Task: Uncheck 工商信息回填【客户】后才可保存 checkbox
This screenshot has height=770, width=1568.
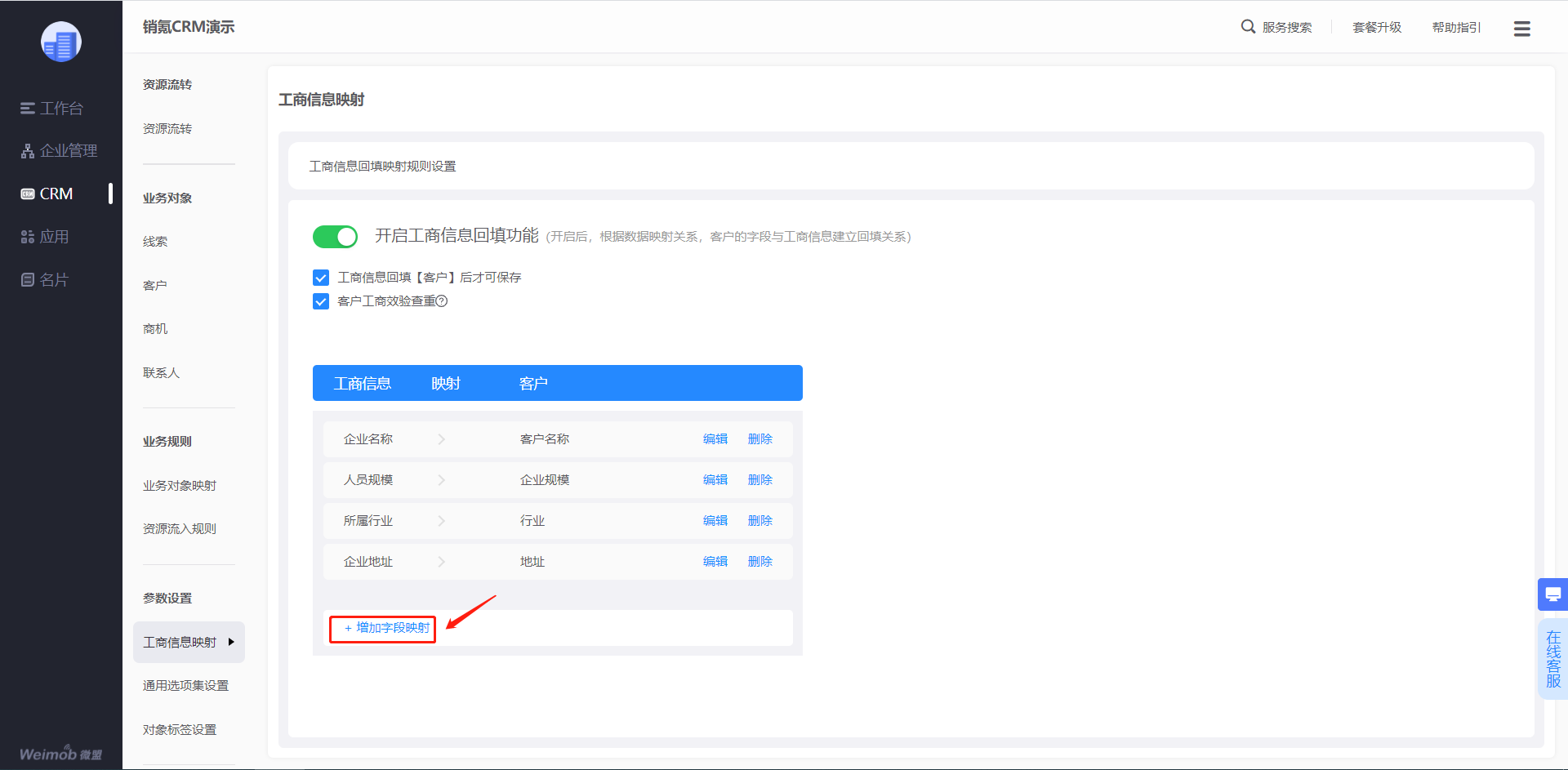Action: pyautogui.click(x=321, y=278)
